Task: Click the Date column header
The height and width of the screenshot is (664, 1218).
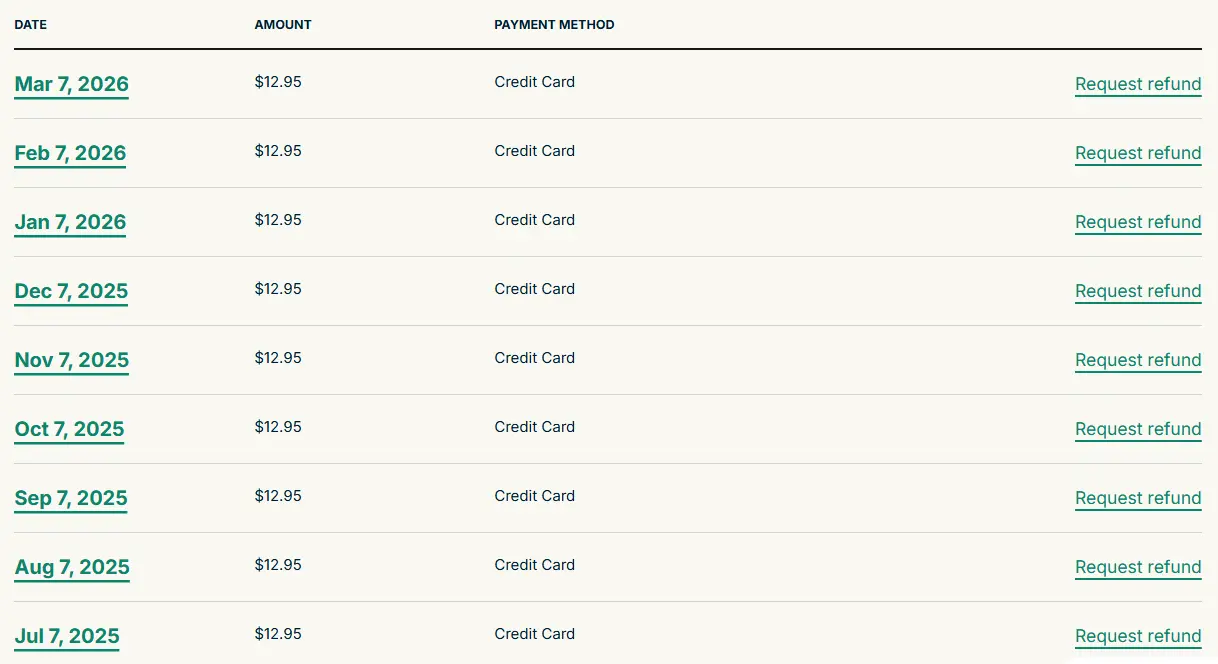Action: tap(30, 25)
